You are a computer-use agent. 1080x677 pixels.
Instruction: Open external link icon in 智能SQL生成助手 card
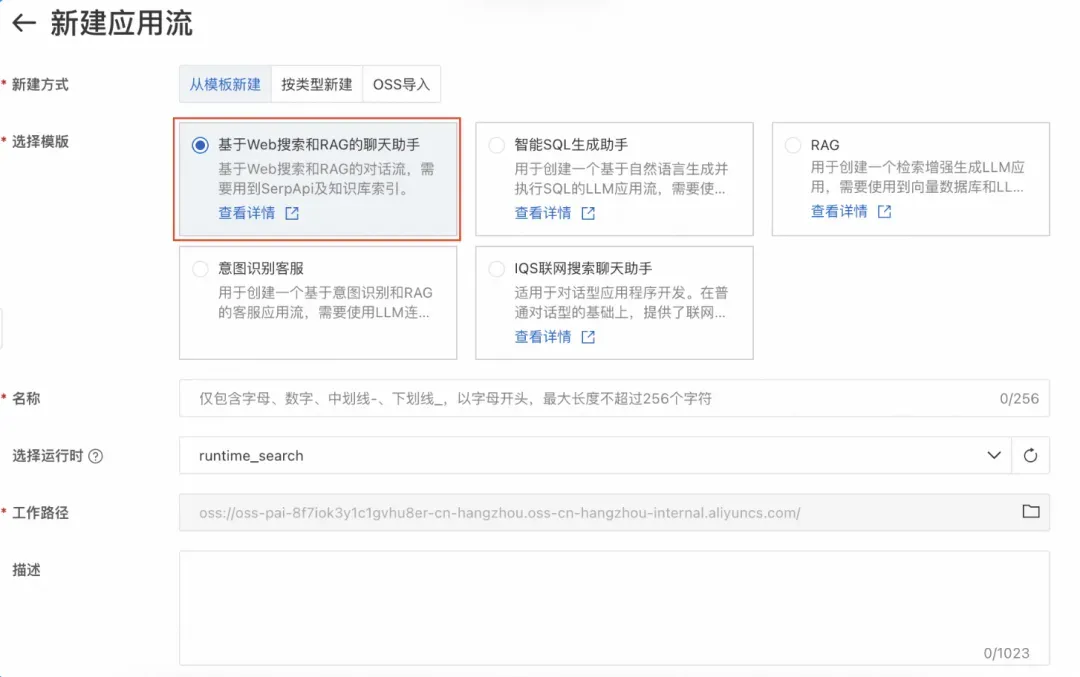coord(588,213)
